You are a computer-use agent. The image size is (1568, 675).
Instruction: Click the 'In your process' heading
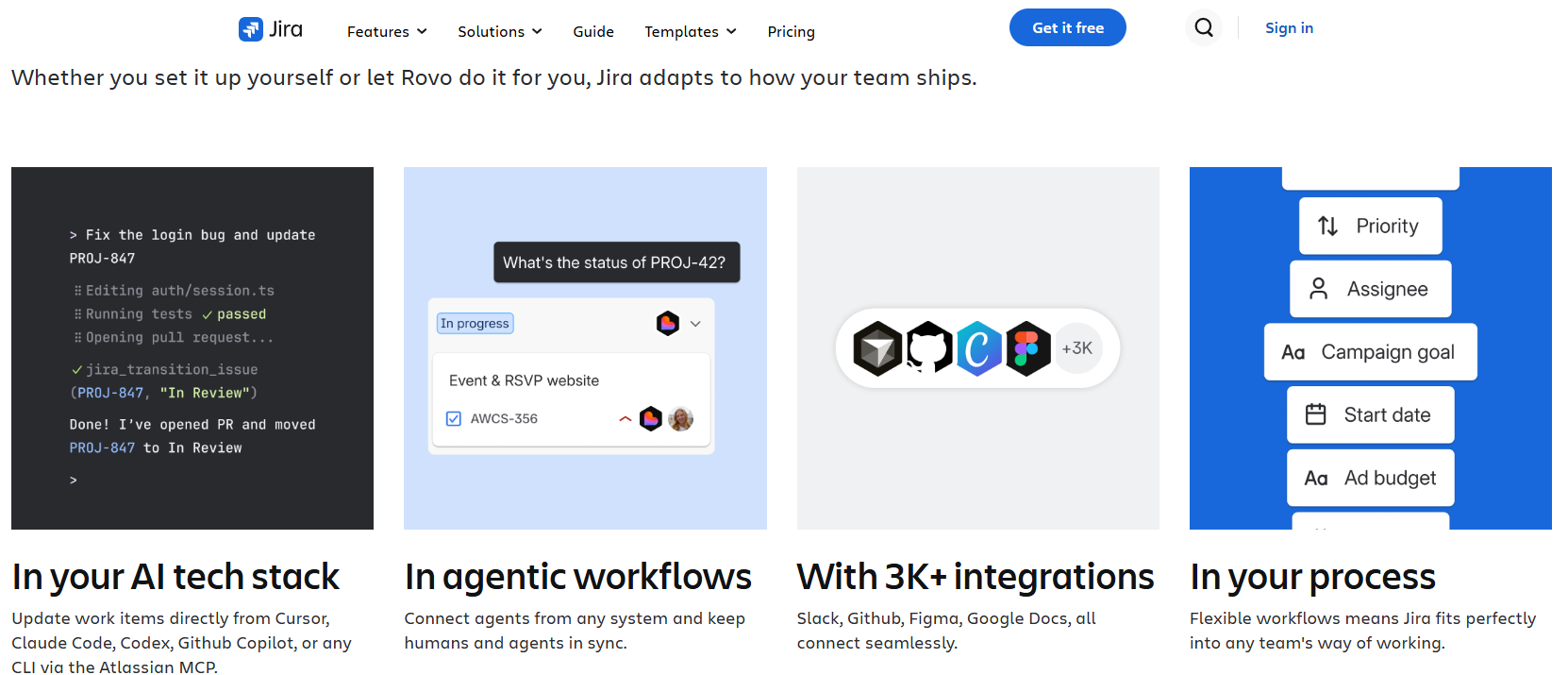1312,577
